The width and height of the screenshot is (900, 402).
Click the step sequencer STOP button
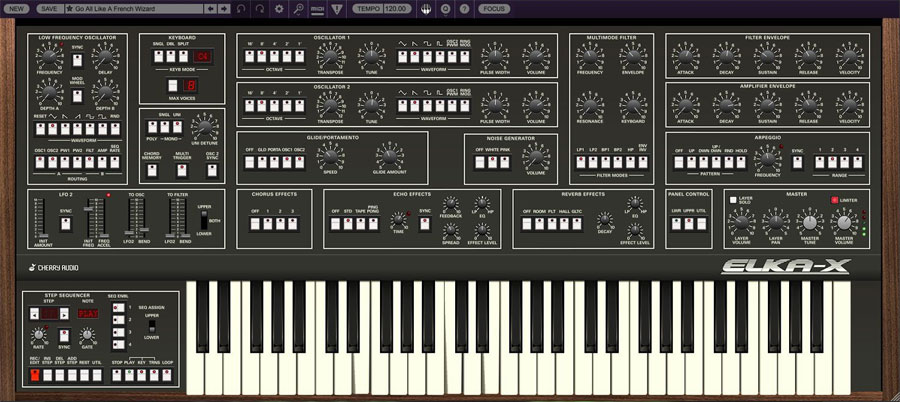pyautogui.click(x=117, y=375)
